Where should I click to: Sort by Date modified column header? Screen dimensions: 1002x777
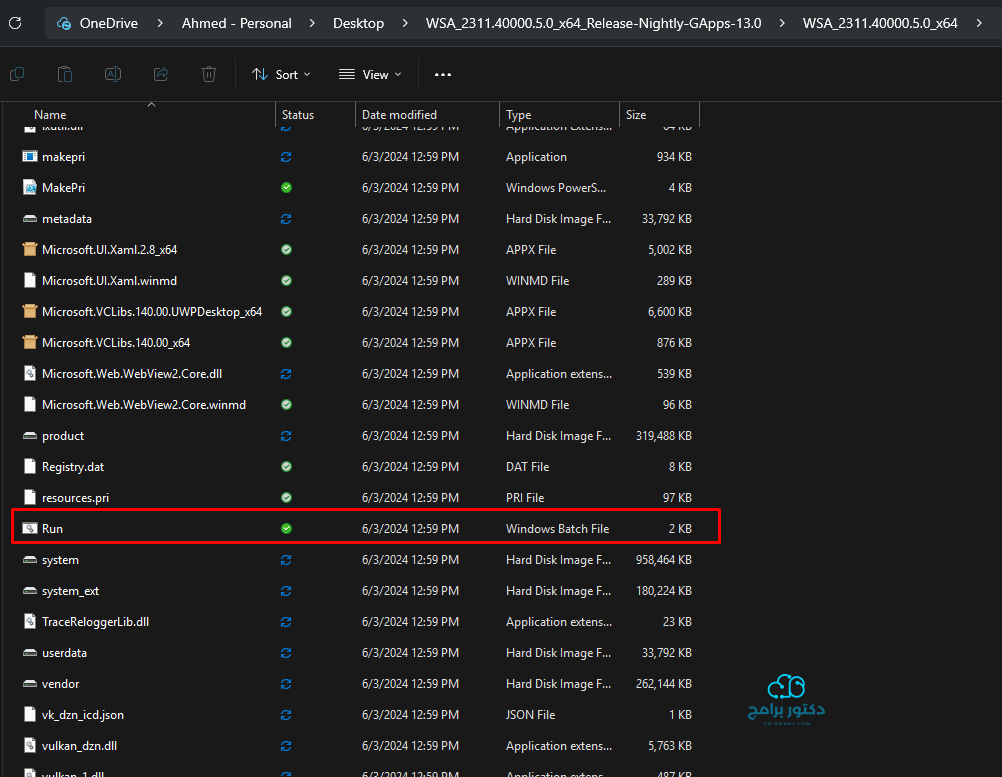click(x=399, y=115)
